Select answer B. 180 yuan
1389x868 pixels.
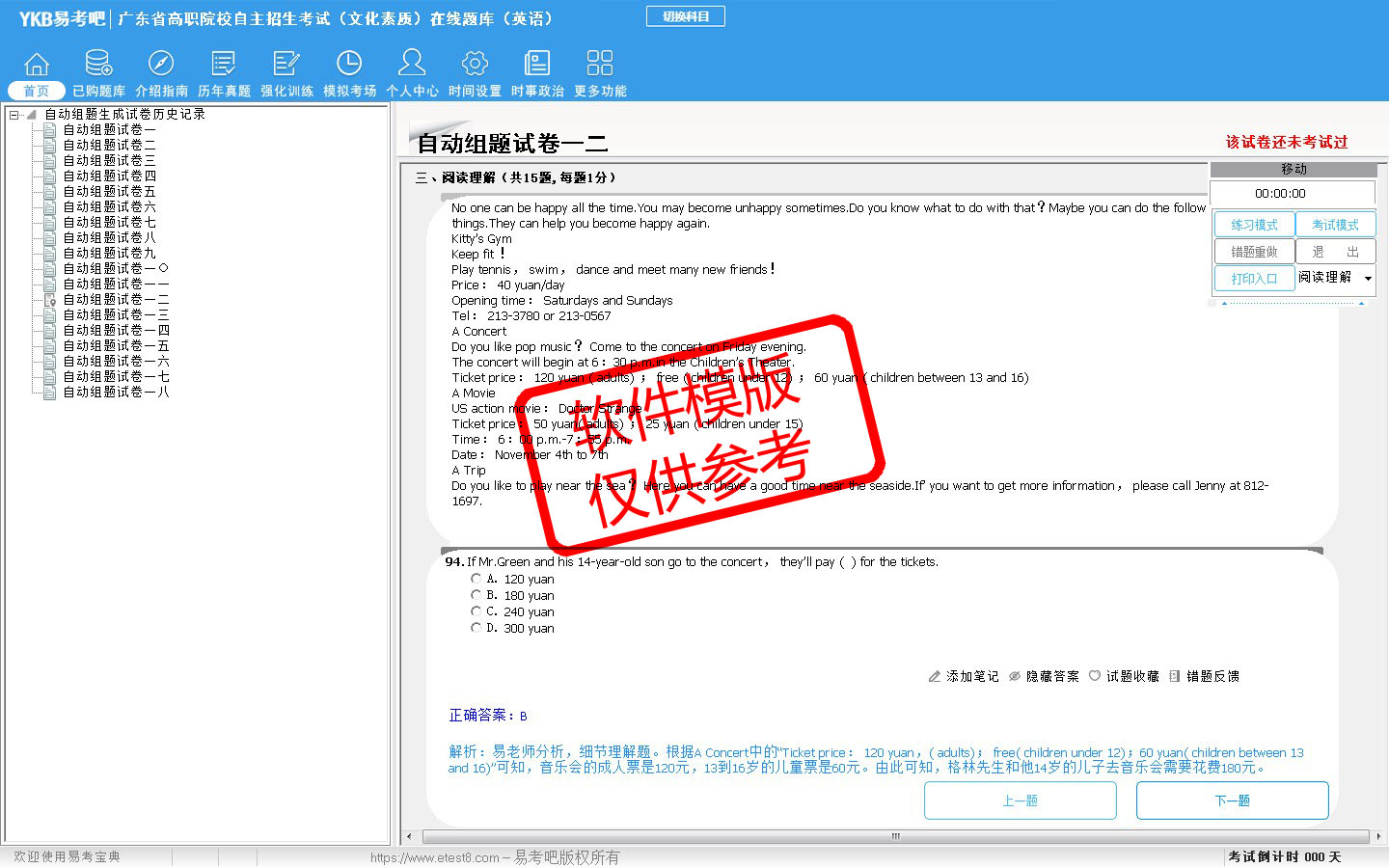pyautogui.click(x=476, y=595)
